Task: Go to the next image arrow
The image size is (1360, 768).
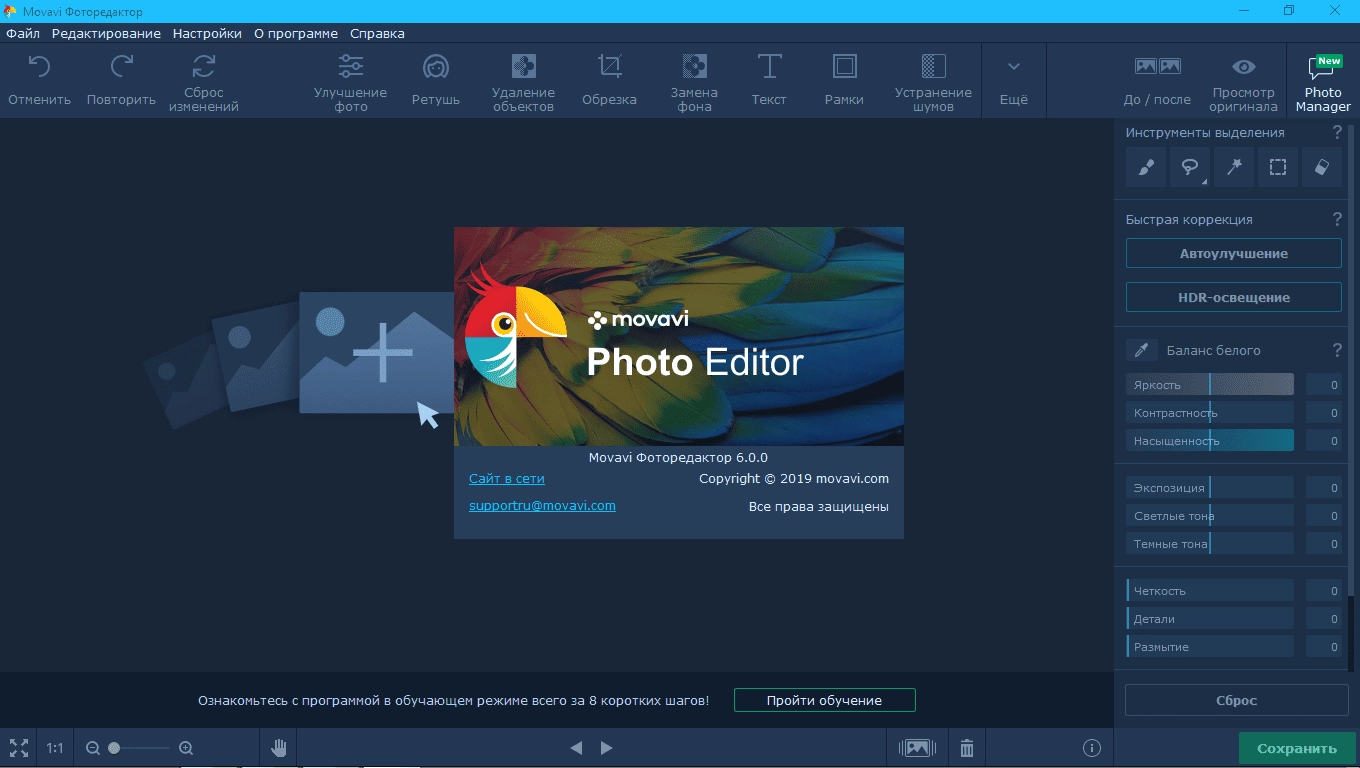Action: coord(606,748)
